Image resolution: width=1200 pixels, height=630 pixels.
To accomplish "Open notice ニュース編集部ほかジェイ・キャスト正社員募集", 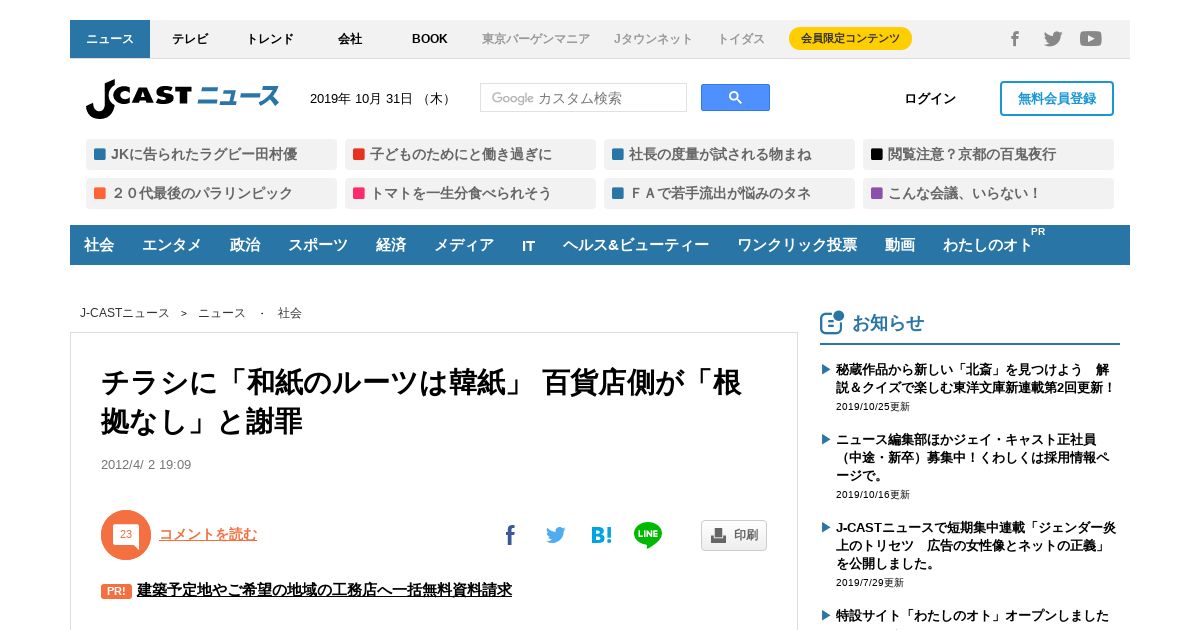I will [973, 457].
